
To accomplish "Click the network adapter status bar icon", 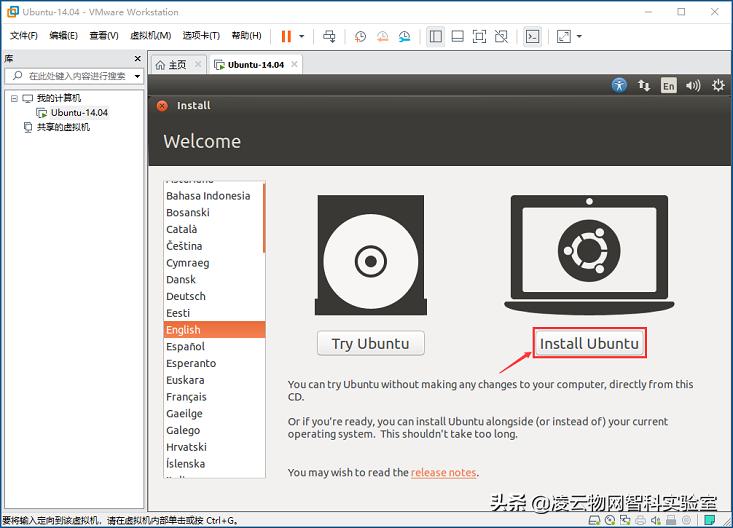I will coord(625,520).
